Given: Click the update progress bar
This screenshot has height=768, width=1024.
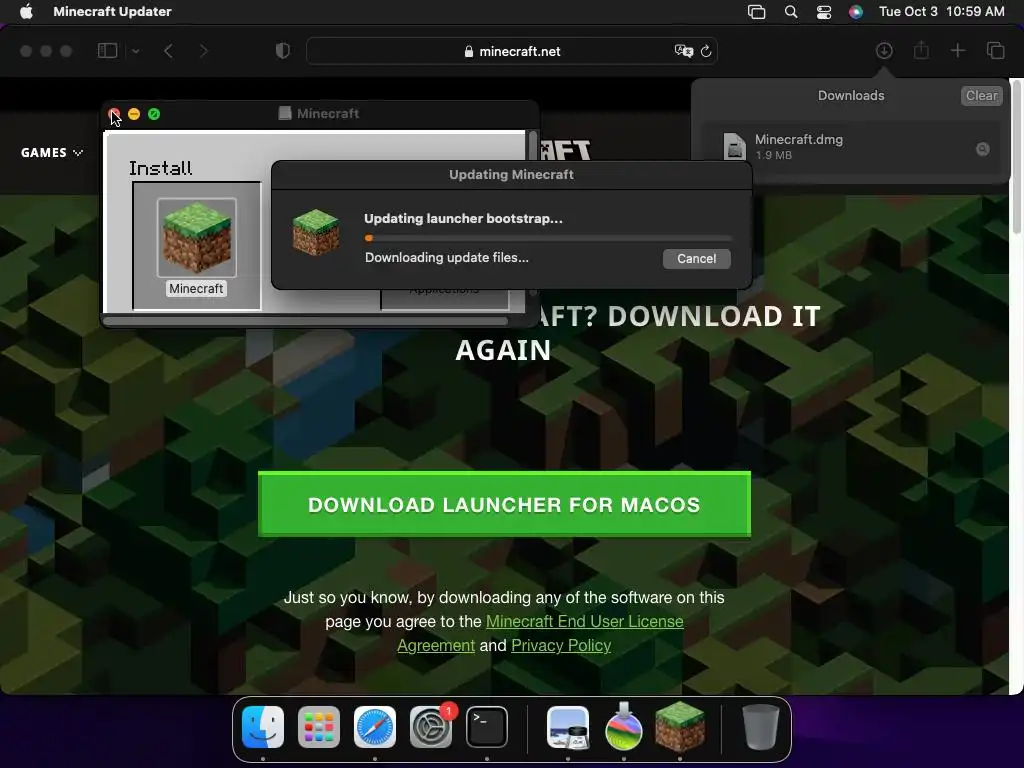Looking at the screenshot, I should click(548, 238).
